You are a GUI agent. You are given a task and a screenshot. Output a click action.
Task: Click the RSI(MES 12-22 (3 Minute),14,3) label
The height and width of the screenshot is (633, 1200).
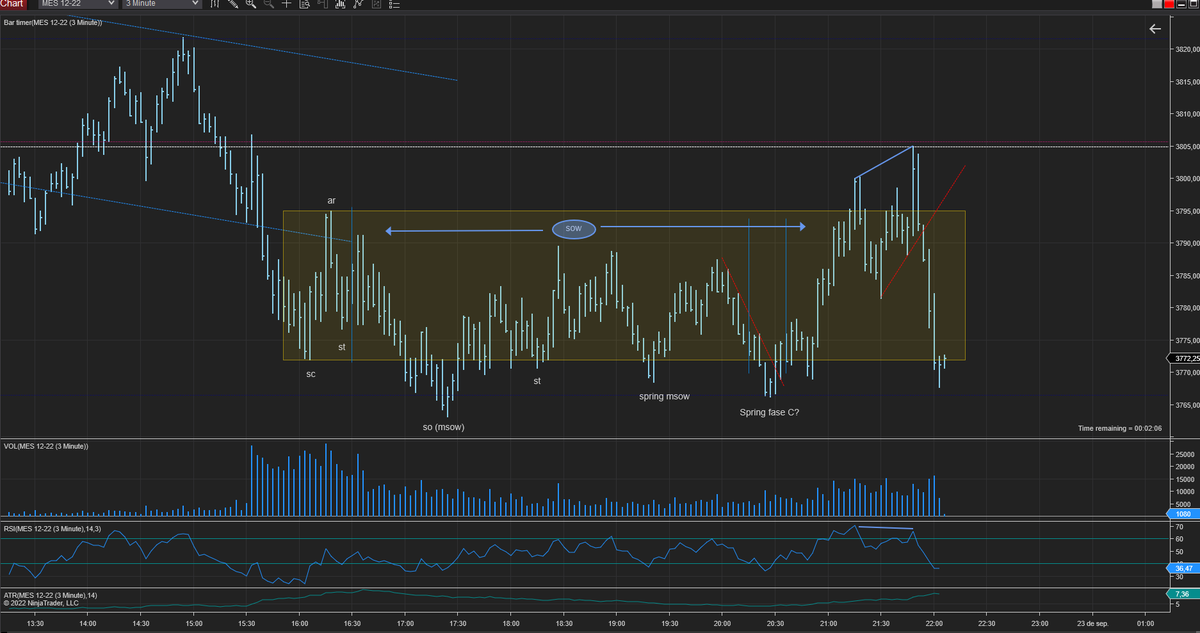[52, 527]
